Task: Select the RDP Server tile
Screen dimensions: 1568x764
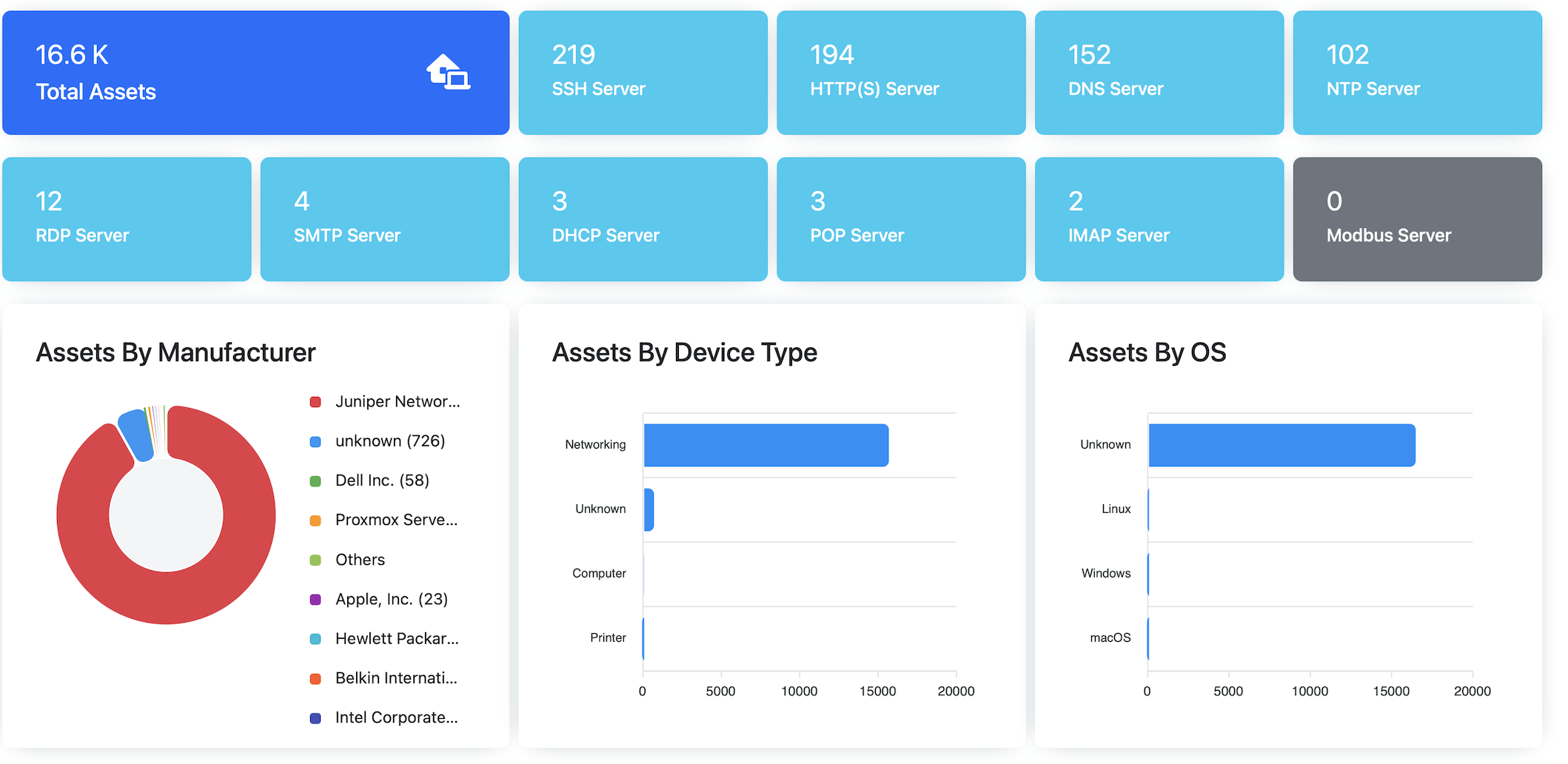Action: (x=127, y=219)
